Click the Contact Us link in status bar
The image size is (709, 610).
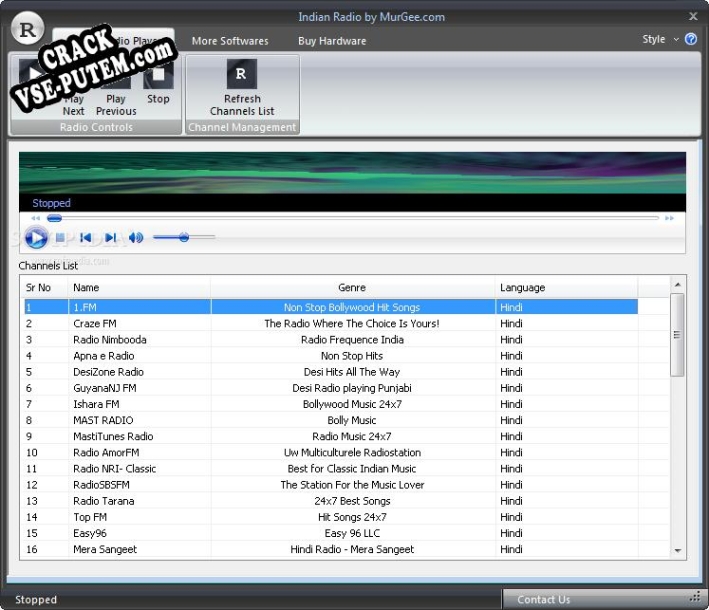[x=543, y=600]
